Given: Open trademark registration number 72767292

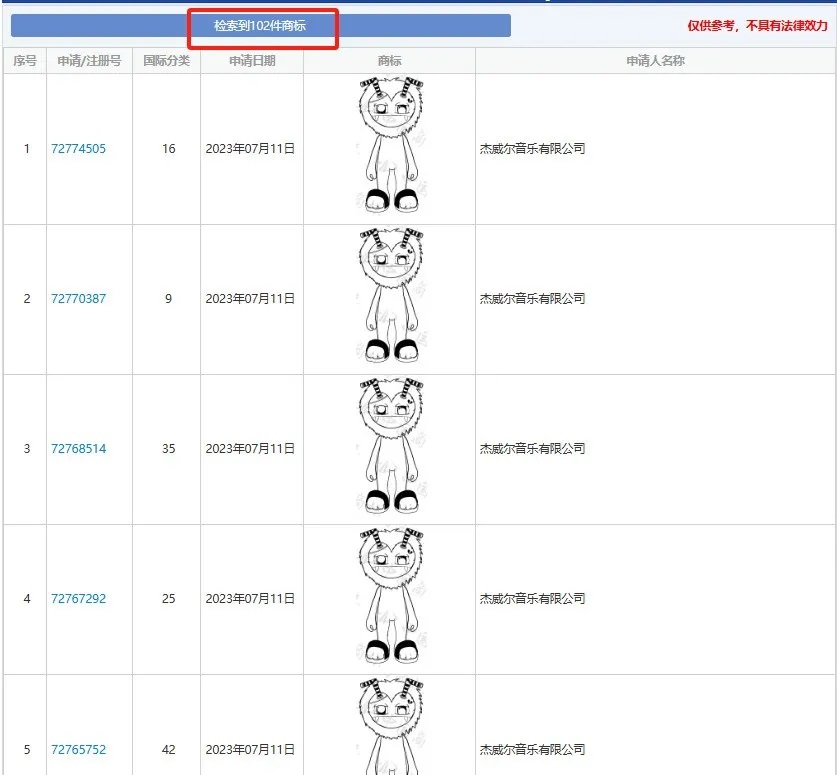Looking at the screenshot, I should coord(78,598).
